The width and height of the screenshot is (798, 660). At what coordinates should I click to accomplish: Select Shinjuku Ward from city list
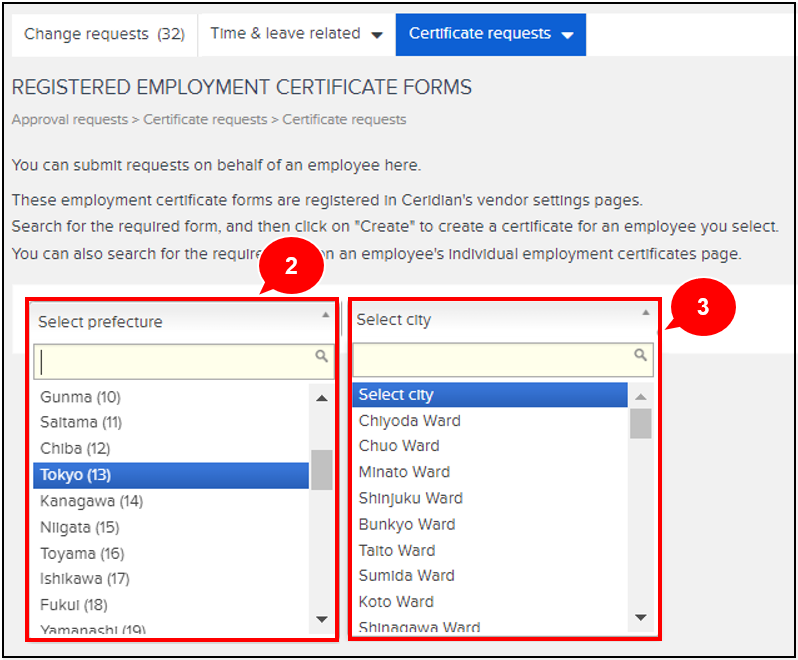pyautogui.click(x=411, y=498)
